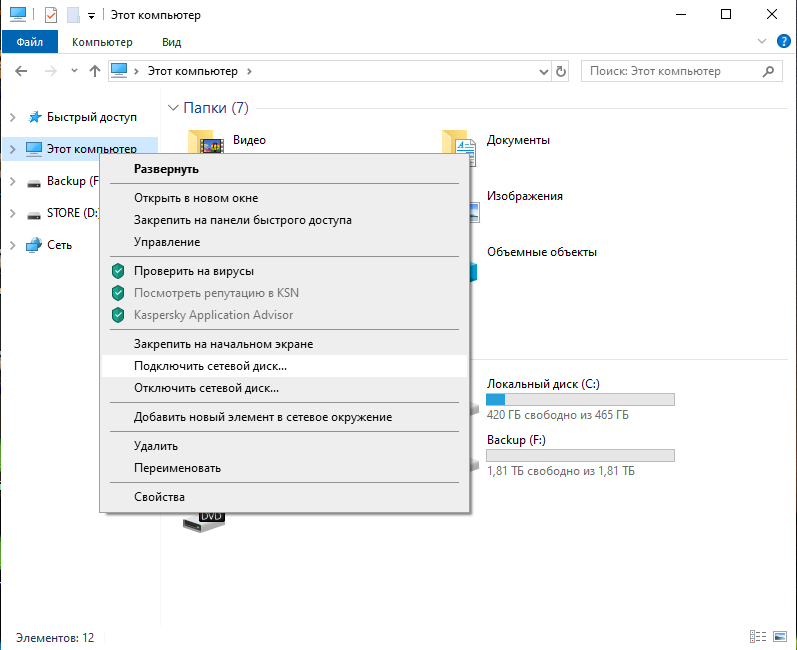Click the Kaspersky shield beside Проверить на вирусы

point(118,271)
